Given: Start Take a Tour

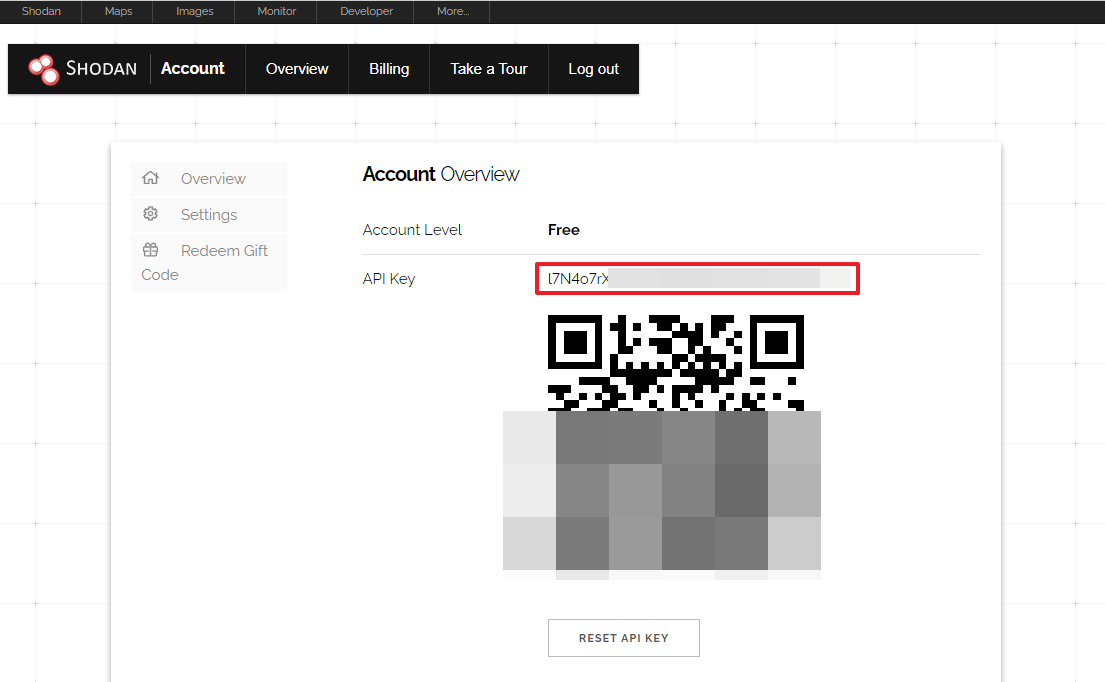Looking at the screenshot, I should [x=488, y=69].
